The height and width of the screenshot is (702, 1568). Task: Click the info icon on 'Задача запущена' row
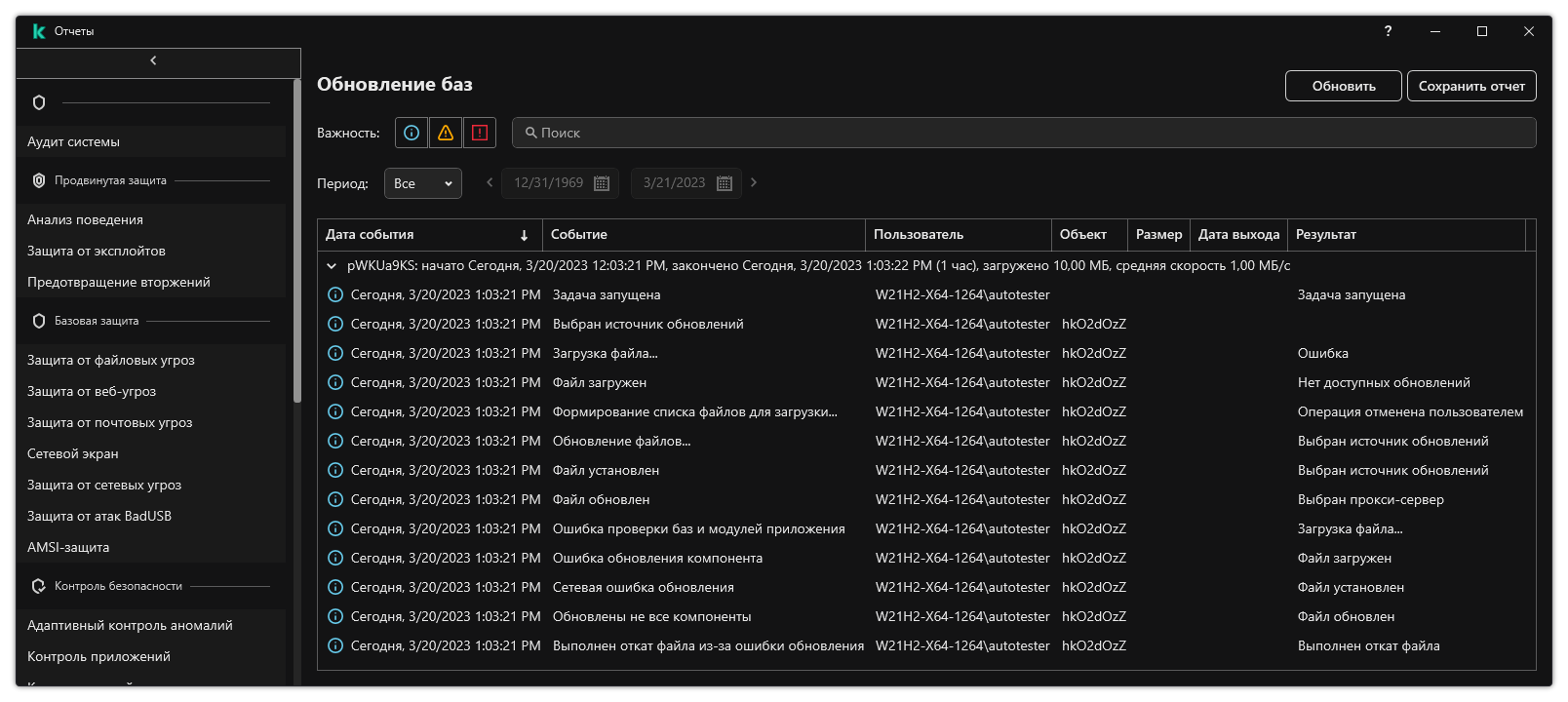[x=335, y=294]
